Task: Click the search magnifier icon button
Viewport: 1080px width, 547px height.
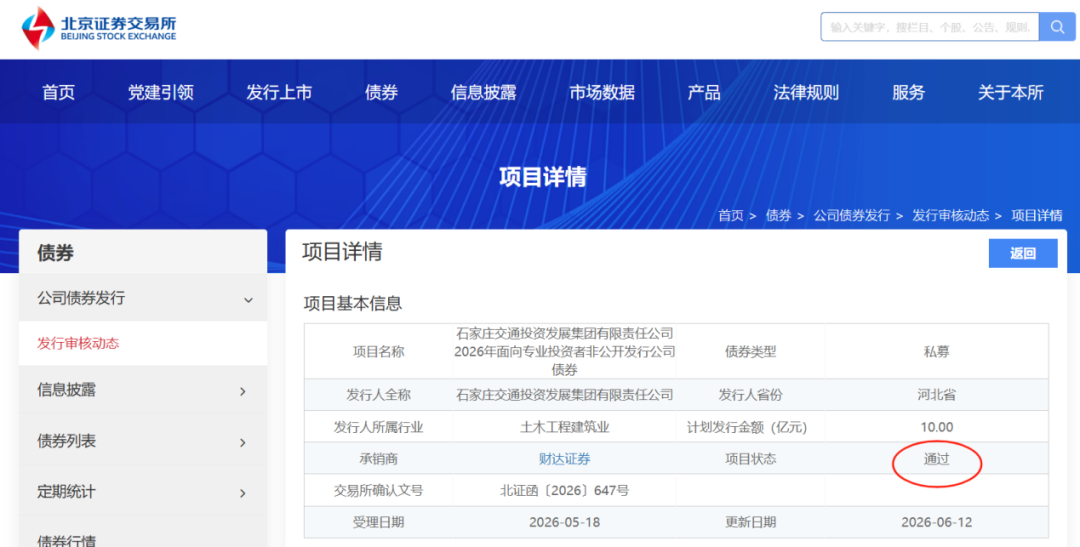Action: point(1057,27)
